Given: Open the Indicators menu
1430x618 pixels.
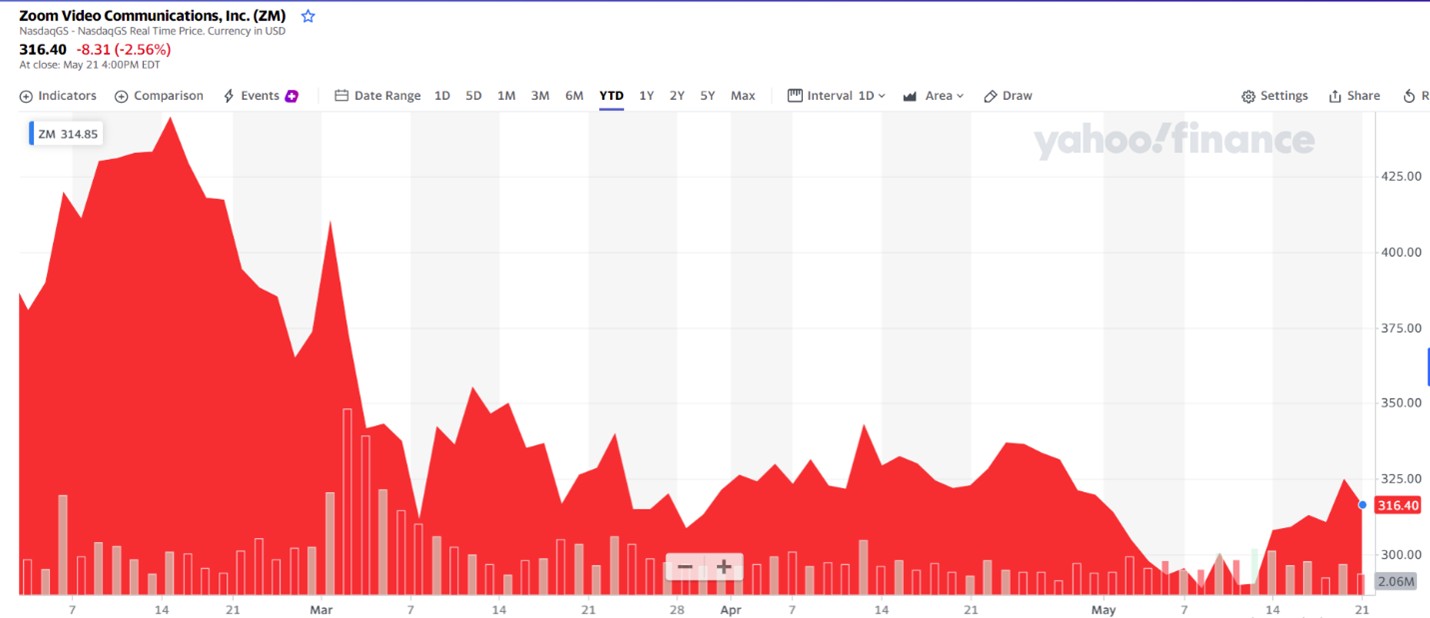Looking at the screenshot, I should (58, 96).
